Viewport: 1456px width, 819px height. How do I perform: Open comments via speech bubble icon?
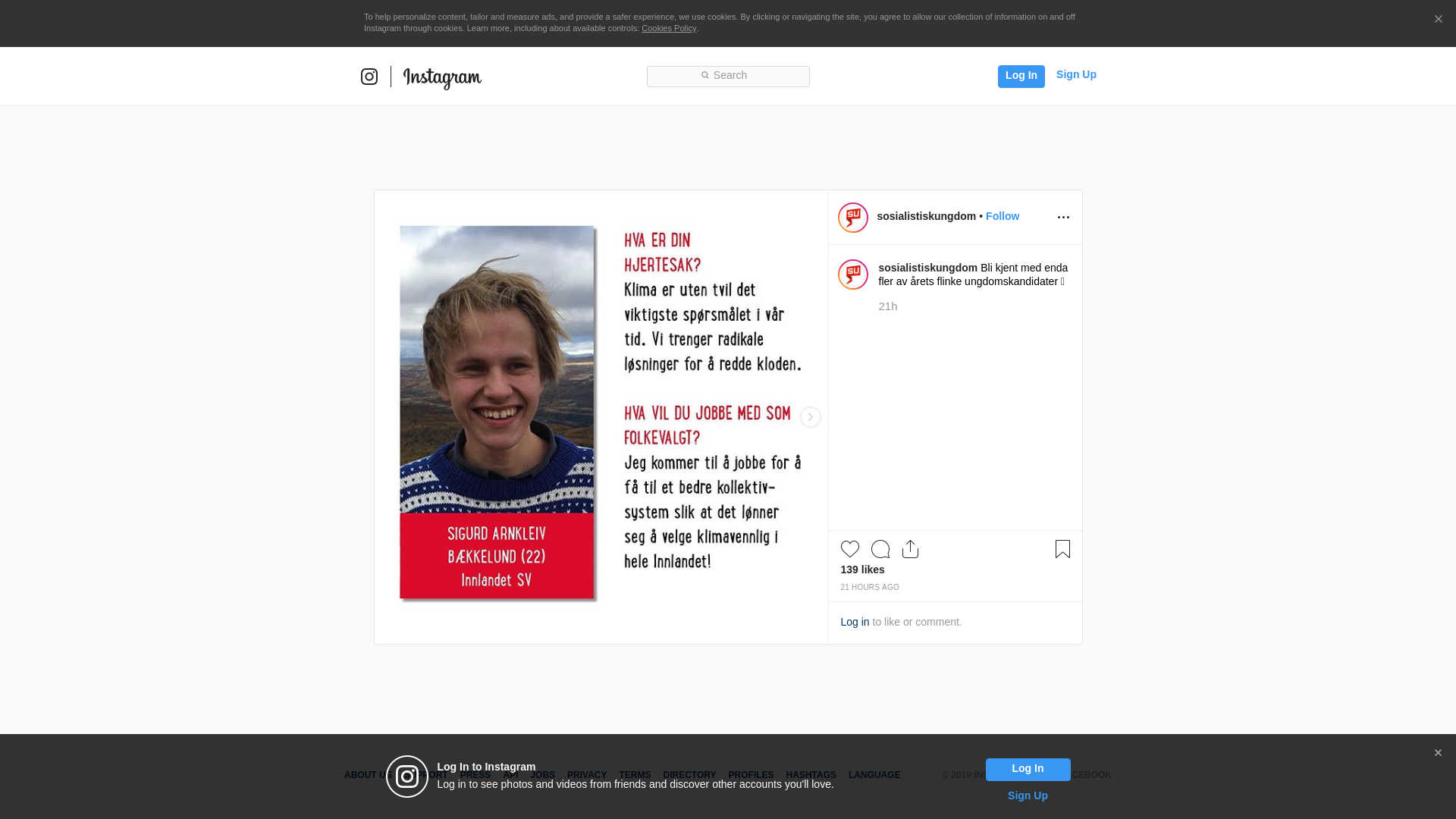880,549
